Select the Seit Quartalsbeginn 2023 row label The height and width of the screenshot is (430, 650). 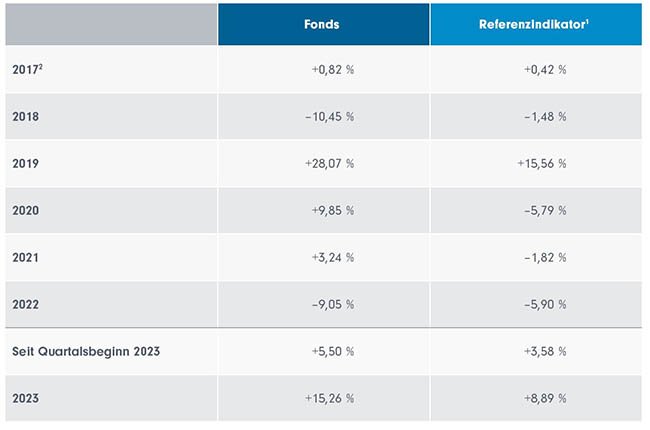tap(86, 352)
